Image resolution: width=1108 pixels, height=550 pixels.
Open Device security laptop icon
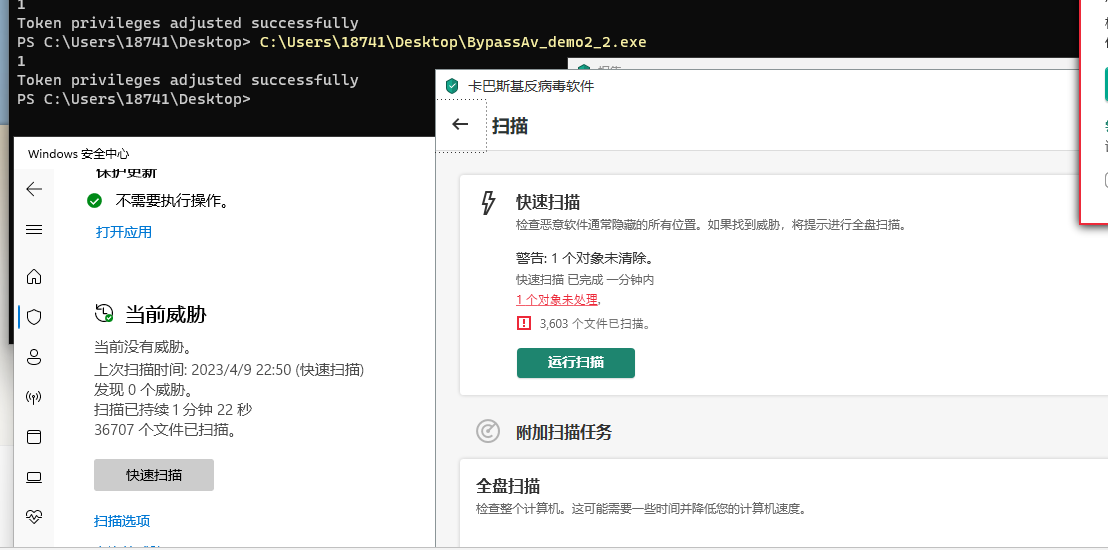[x=34, y=477]
